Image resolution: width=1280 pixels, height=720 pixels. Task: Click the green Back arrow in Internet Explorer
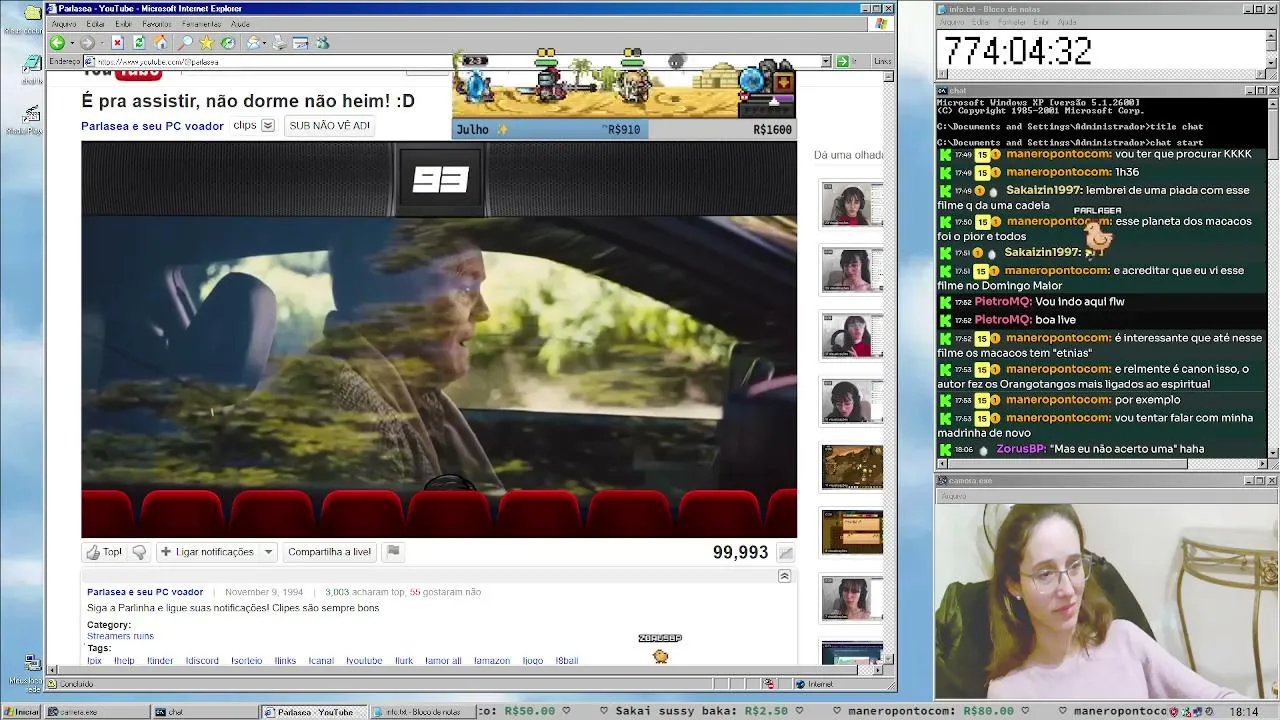click(57, 43)
